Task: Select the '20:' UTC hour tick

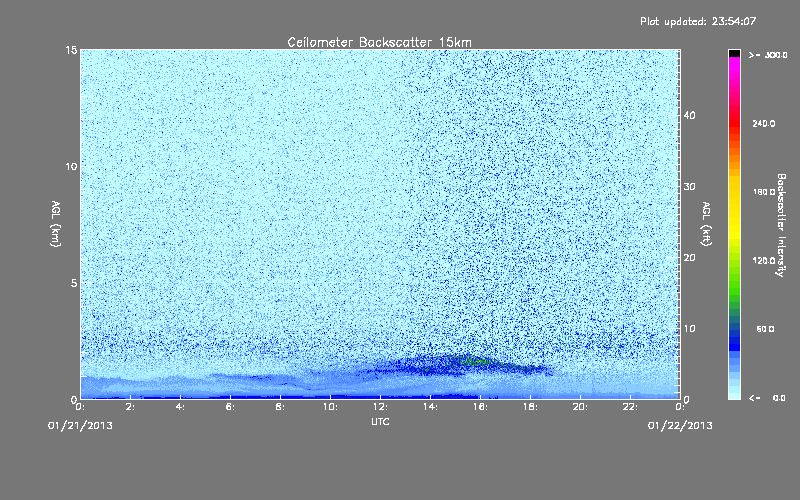Action: [x=580, y=407]
